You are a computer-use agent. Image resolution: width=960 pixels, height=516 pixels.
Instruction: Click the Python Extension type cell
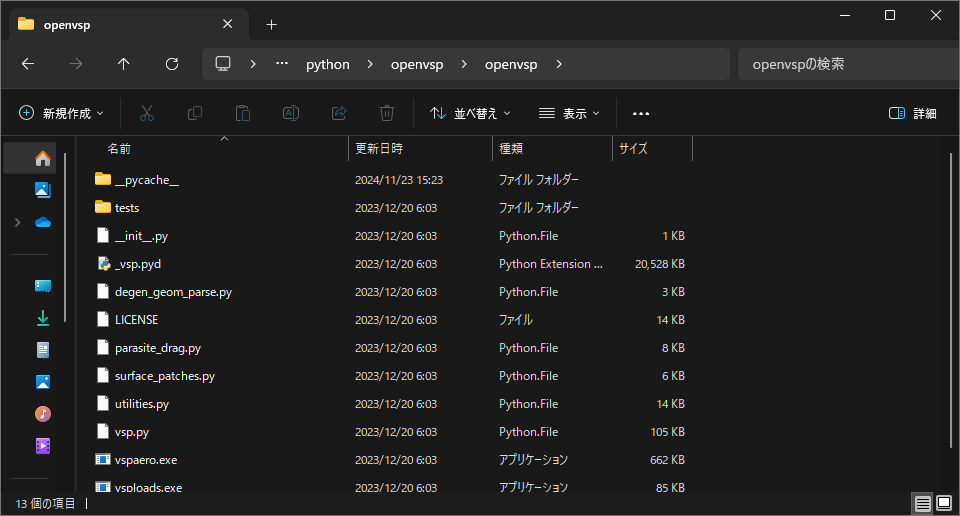[x=550, y=264]
